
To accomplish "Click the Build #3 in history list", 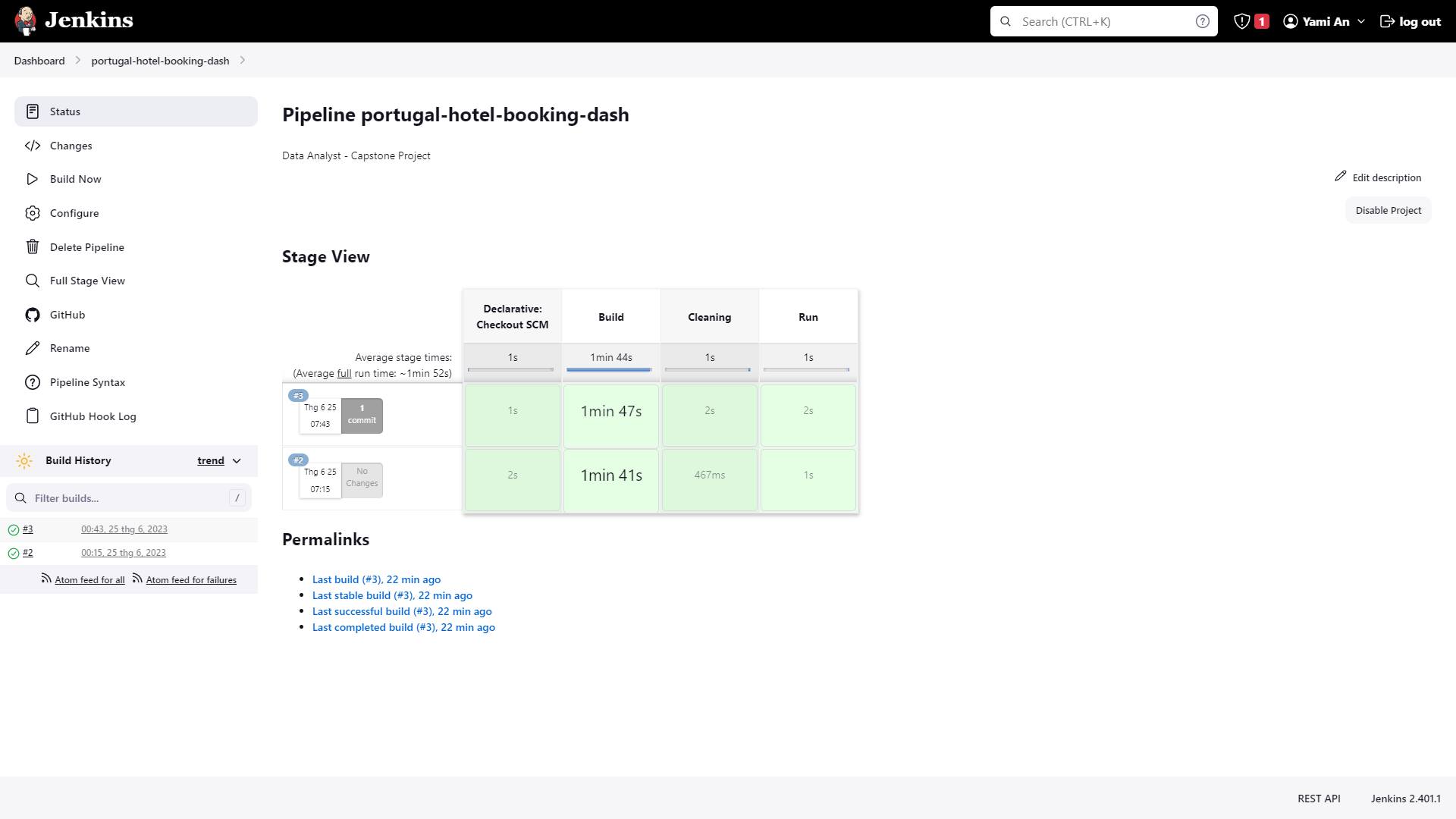I will point(28,529).
